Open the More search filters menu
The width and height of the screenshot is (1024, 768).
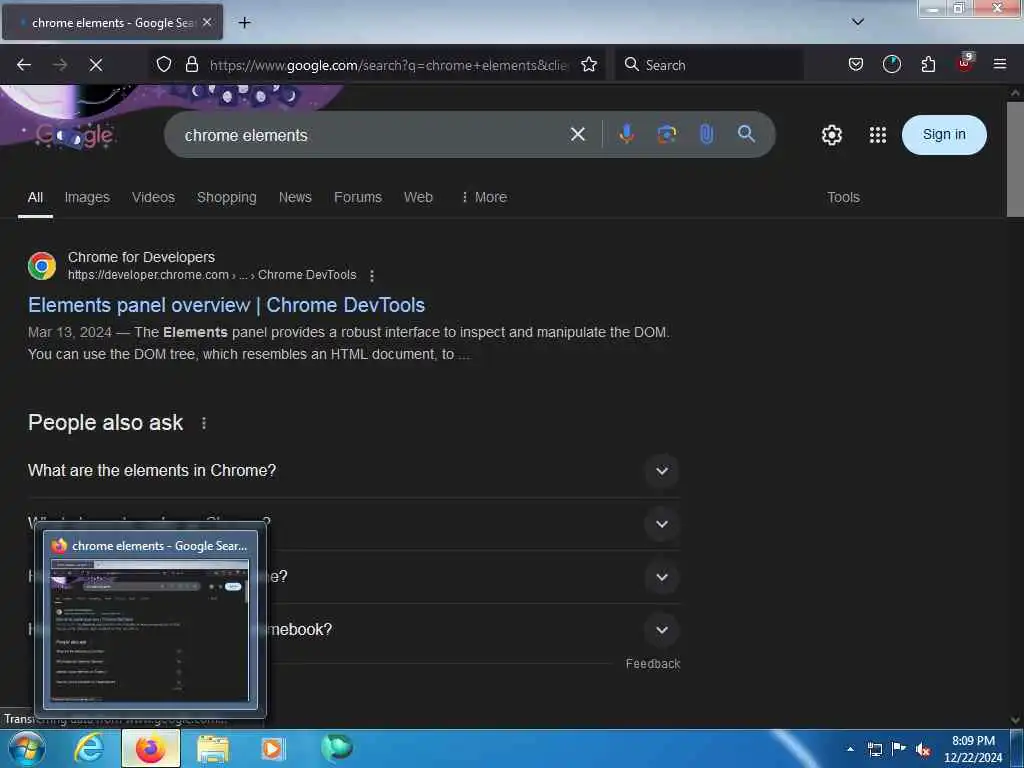[x=484, y=197]
